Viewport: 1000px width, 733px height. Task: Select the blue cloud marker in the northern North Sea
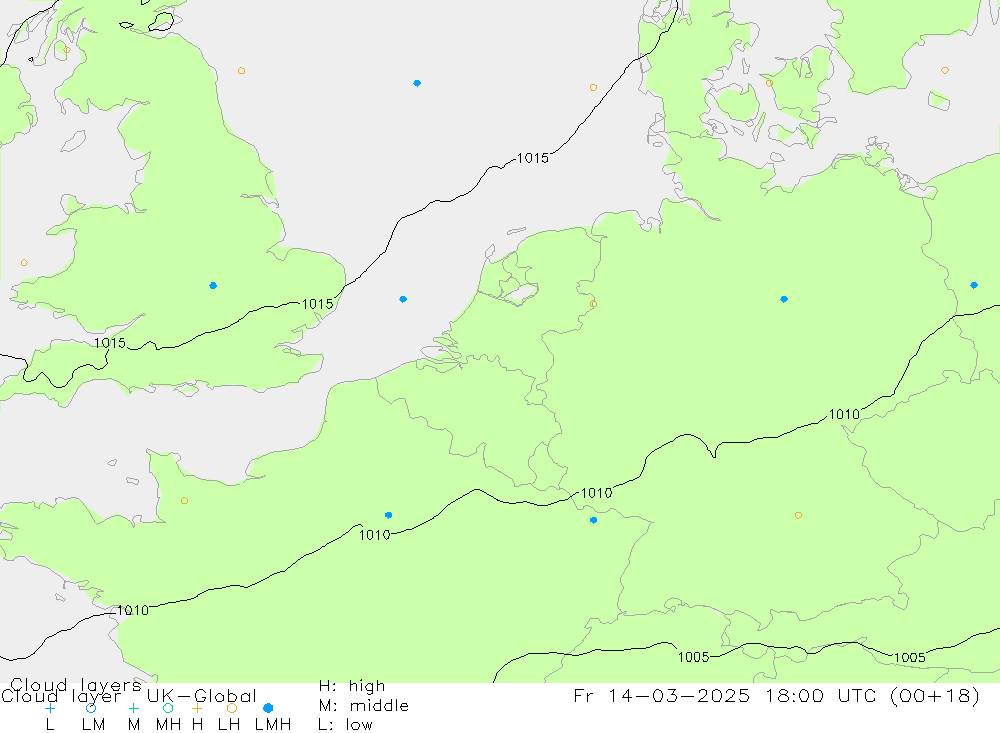(x=417, y=83)
